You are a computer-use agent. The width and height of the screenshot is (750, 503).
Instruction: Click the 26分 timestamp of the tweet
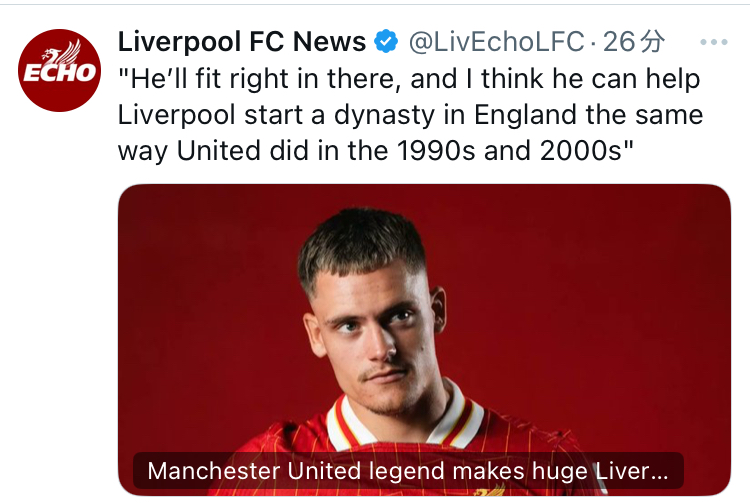click(634, 42)
